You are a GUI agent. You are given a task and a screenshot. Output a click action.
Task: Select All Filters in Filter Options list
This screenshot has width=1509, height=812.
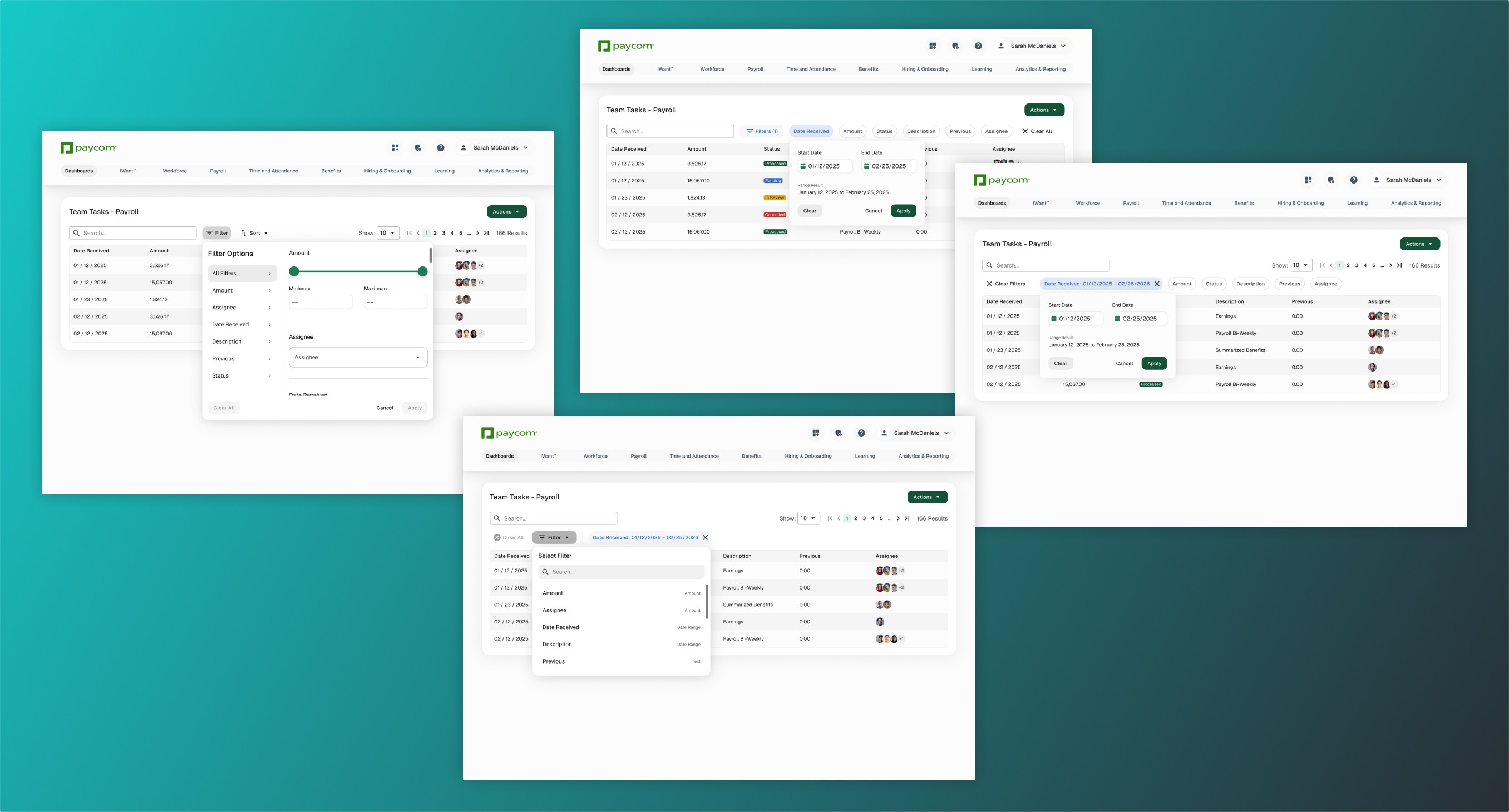pos(242,274)
